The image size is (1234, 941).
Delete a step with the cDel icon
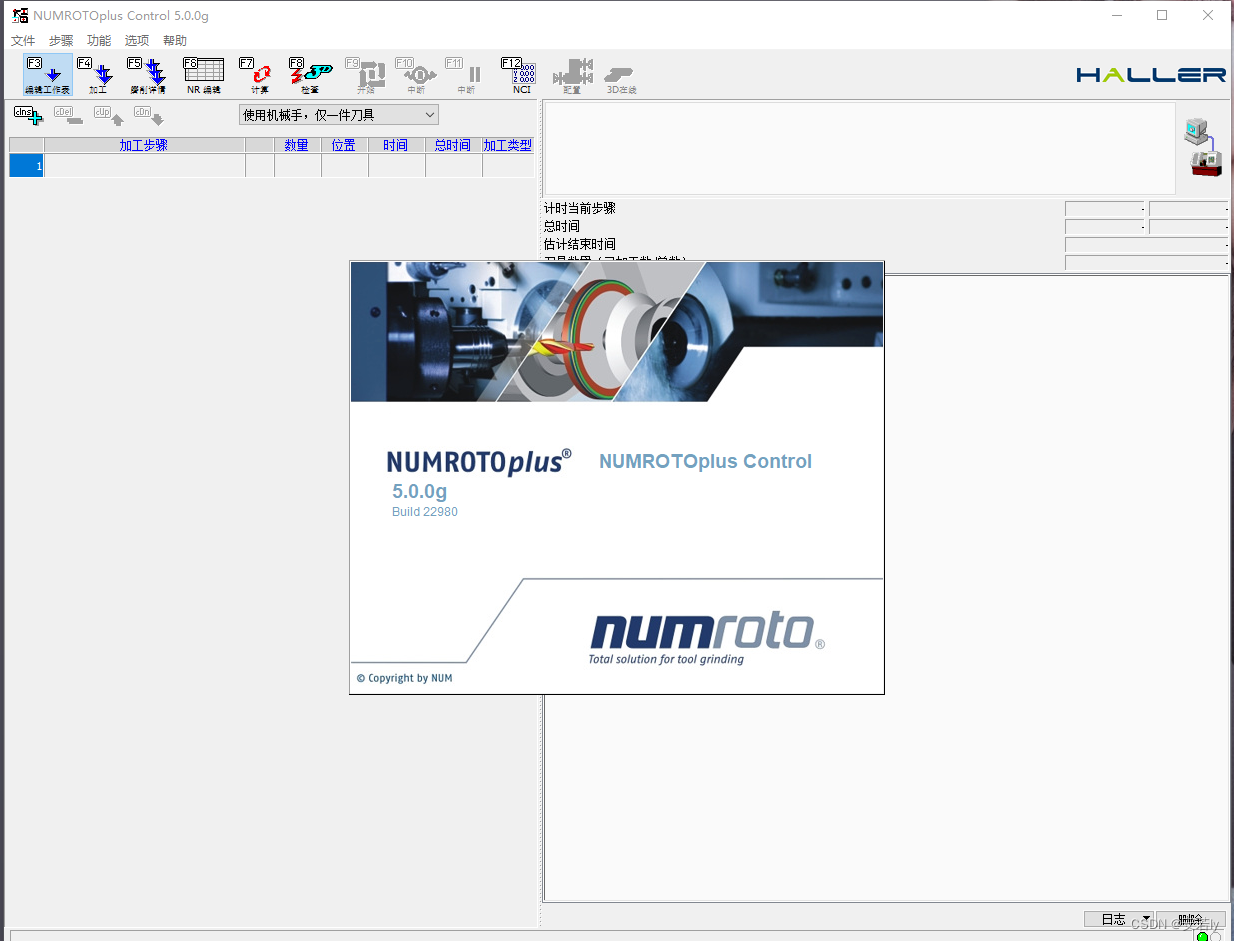coord(68,115)
